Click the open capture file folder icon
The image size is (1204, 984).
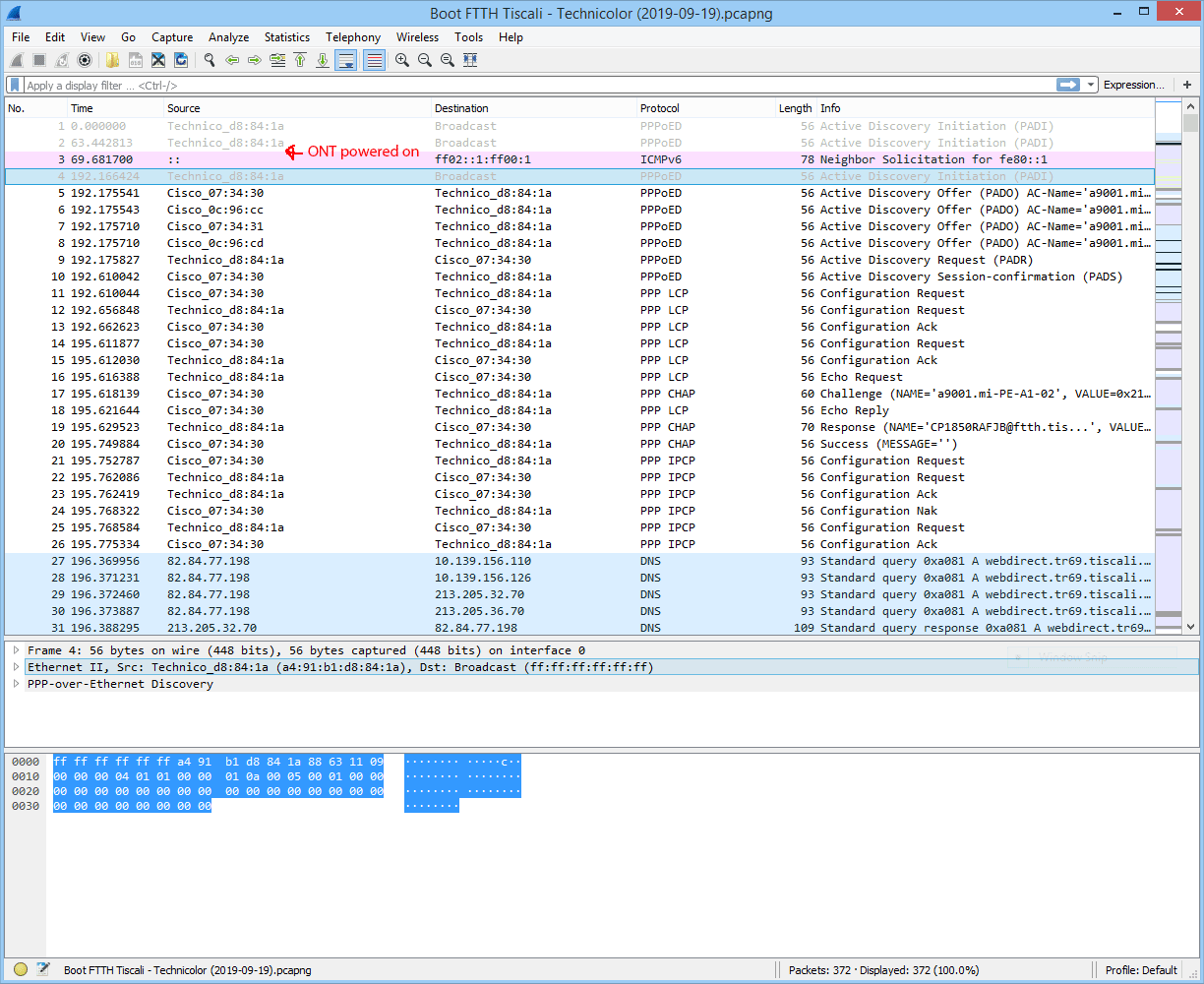(x=112, y=60)
